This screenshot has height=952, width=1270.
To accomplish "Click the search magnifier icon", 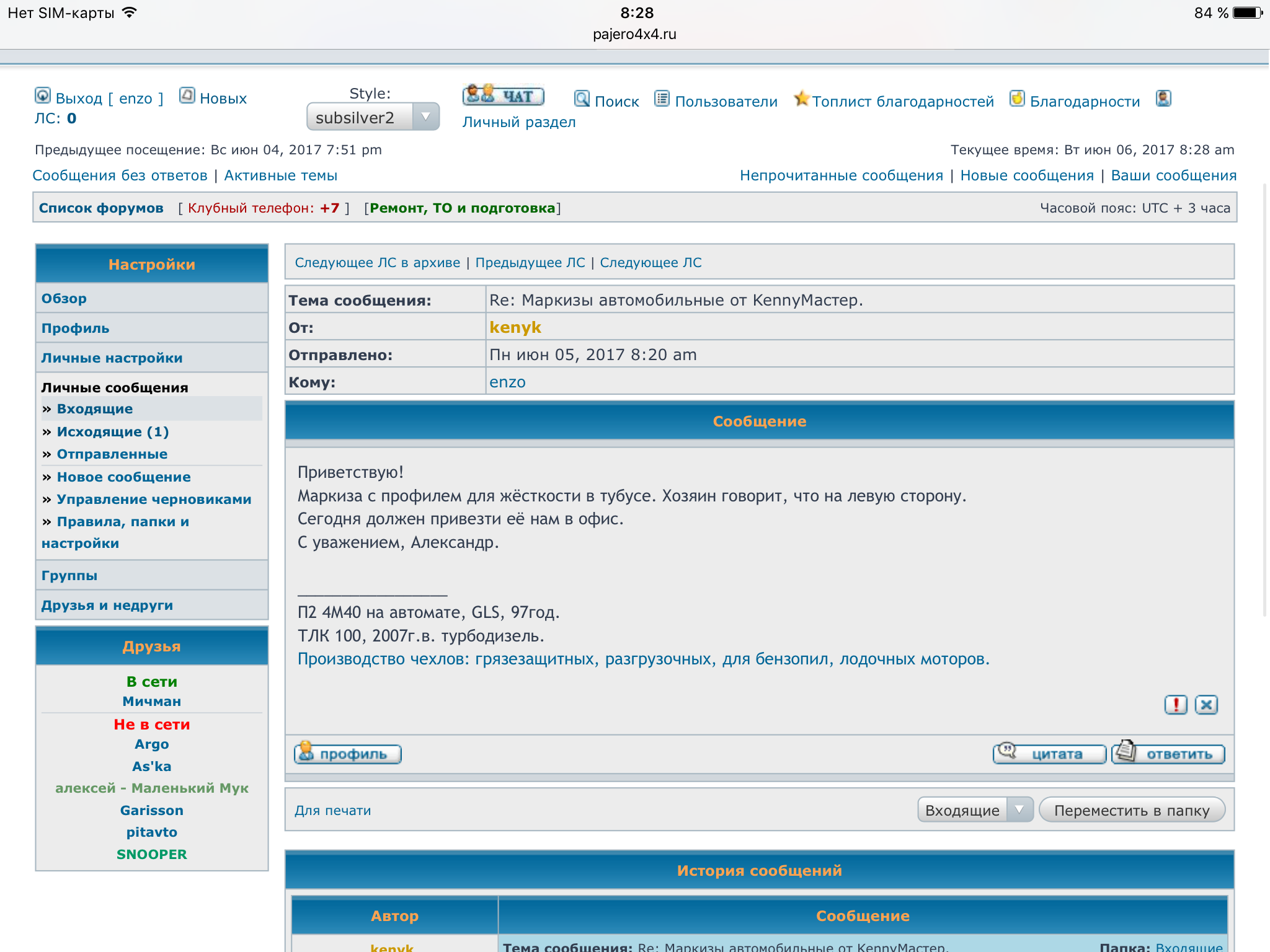I will tap(582, 99).
